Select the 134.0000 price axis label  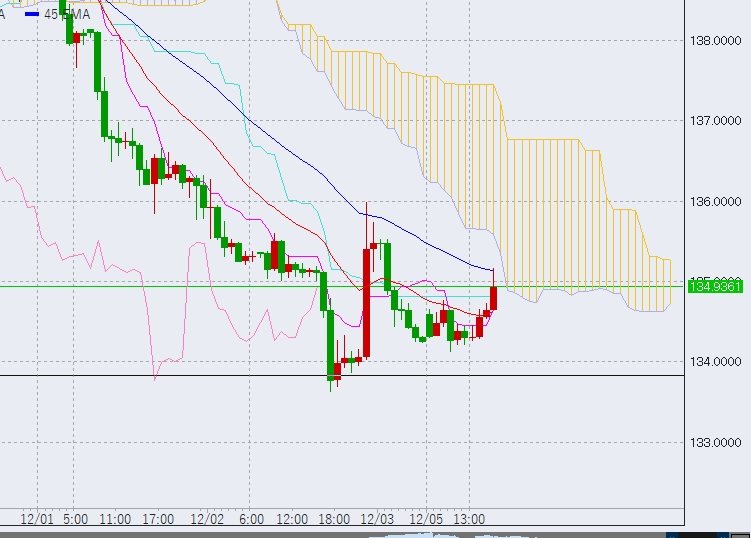[x=716, y=362]
